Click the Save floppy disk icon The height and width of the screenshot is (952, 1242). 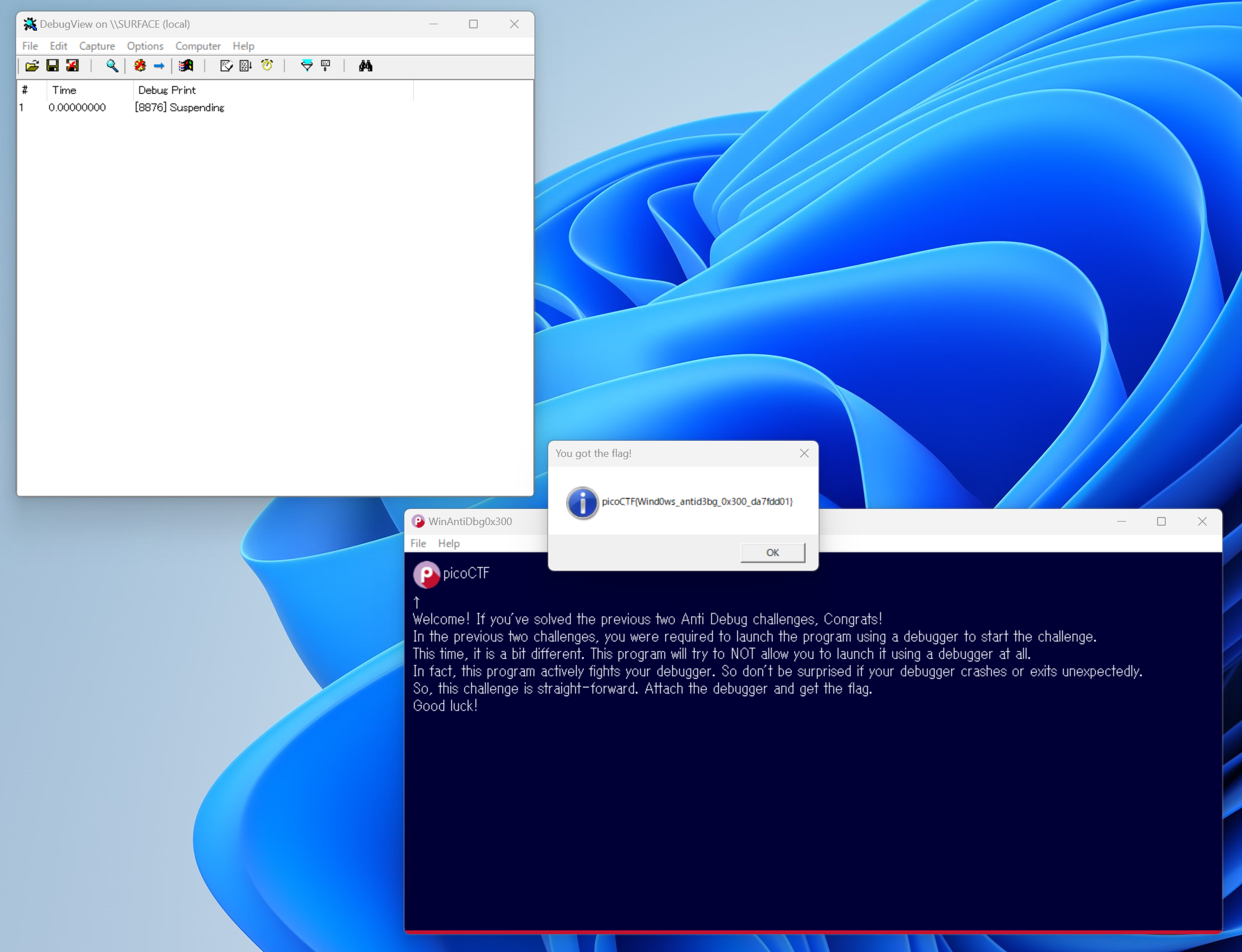point(53,66)
